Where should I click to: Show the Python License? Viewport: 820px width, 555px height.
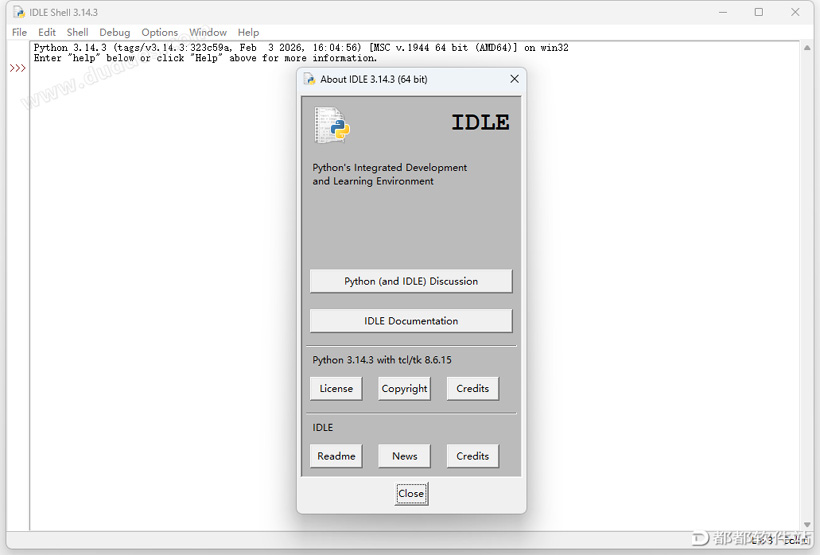(x=336, y=389)
